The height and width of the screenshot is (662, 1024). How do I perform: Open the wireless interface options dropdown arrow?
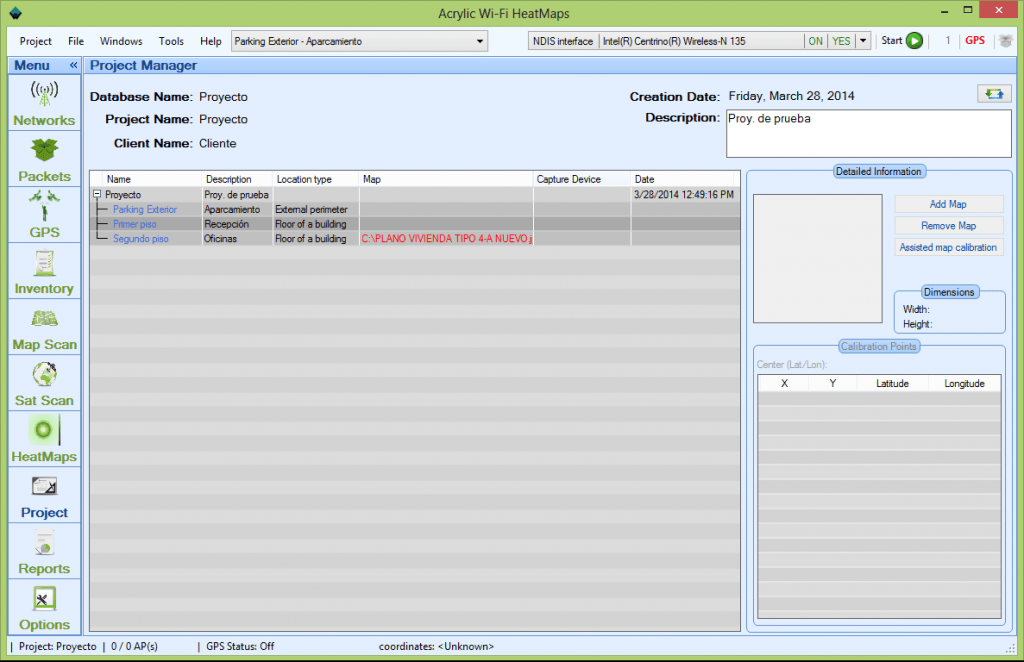862,41
